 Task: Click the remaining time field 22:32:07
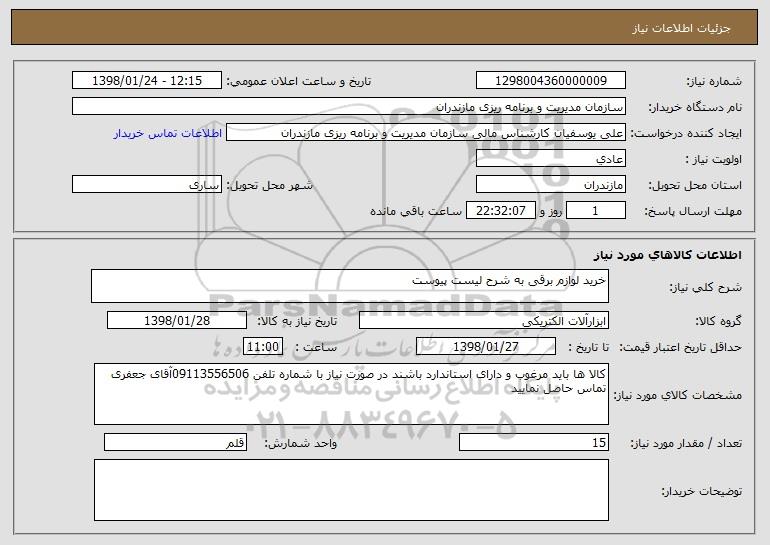pyautogui.click(x=500, y=211)
